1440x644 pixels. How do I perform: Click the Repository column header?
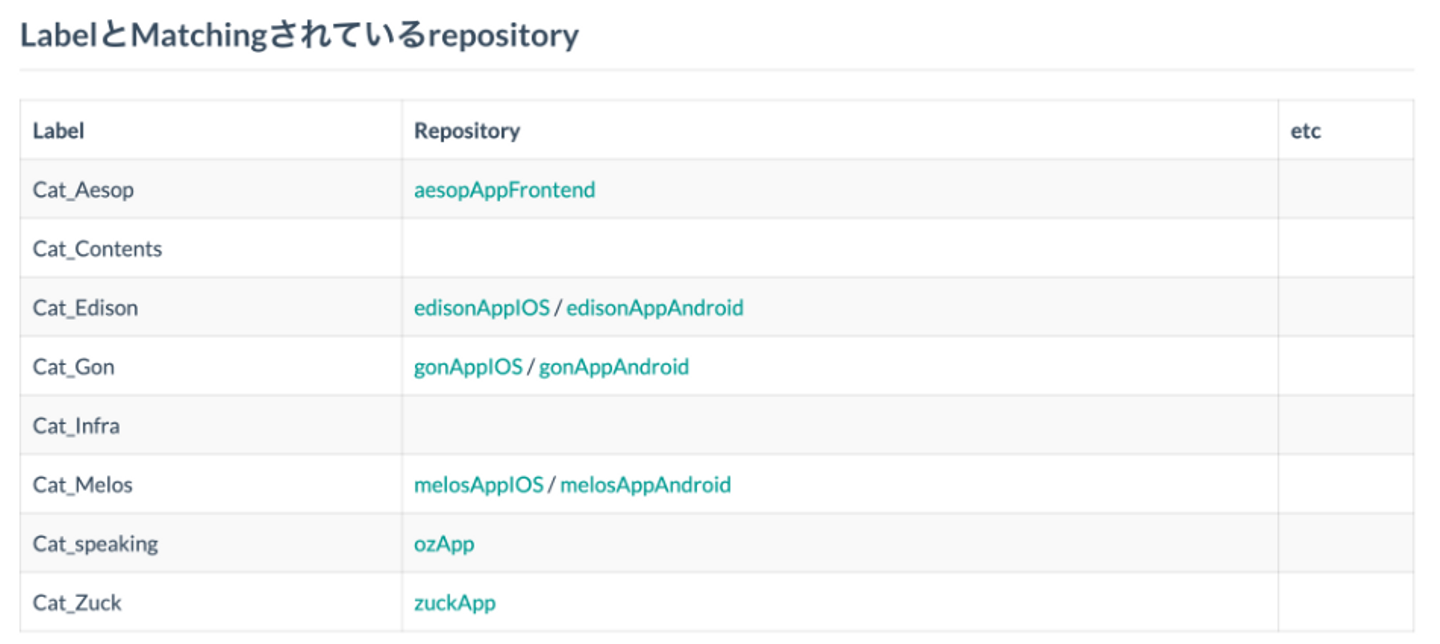point(467,131)
